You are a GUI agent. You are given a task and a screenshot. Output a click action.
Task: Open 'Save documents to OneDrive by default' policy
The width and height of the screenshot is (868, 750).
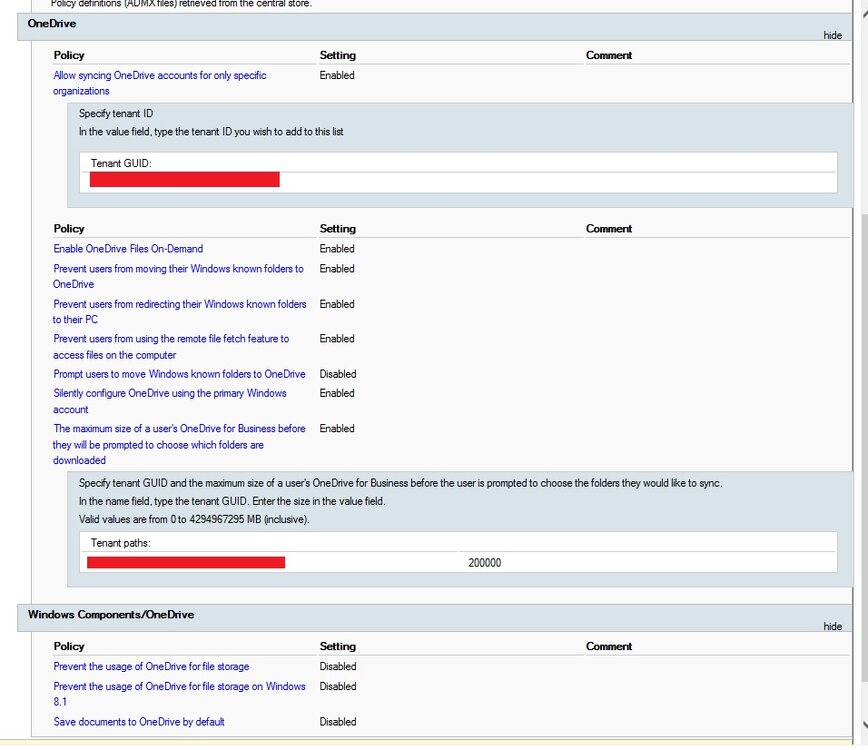click(x=138, y=722)
